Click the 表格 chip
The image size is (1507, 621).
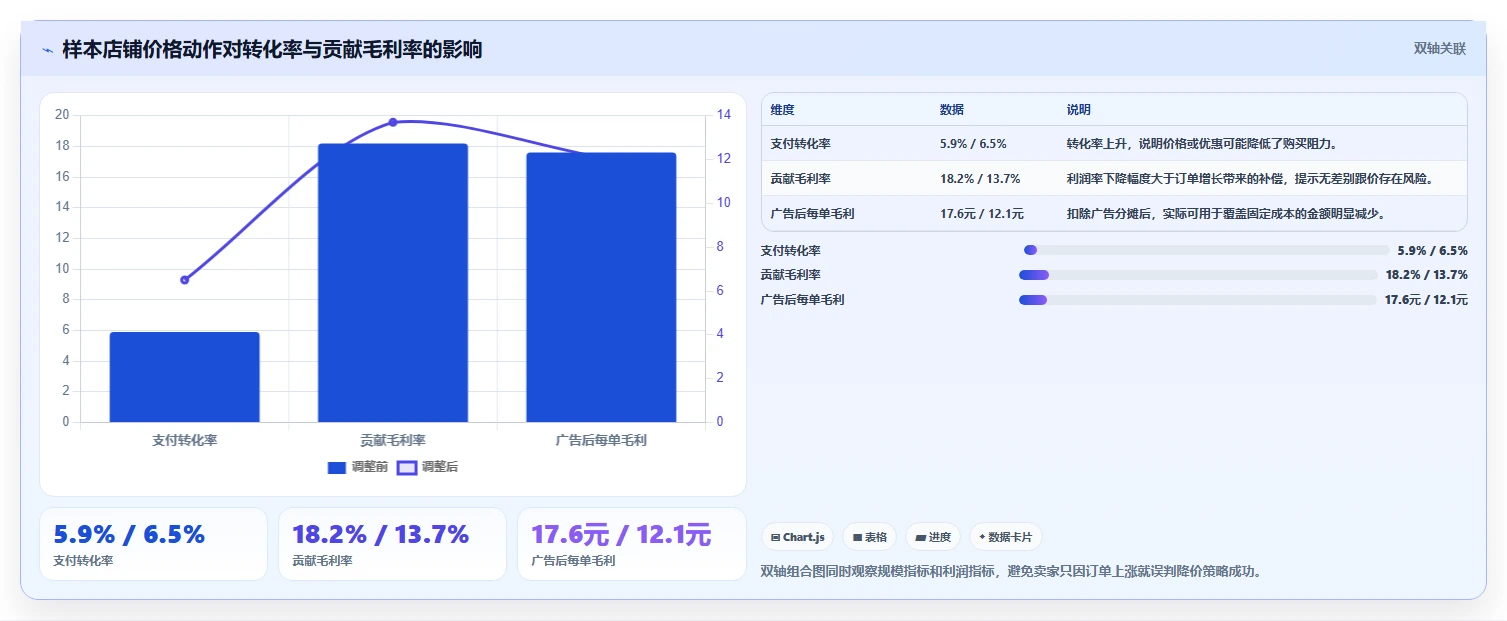click(870, 537)
